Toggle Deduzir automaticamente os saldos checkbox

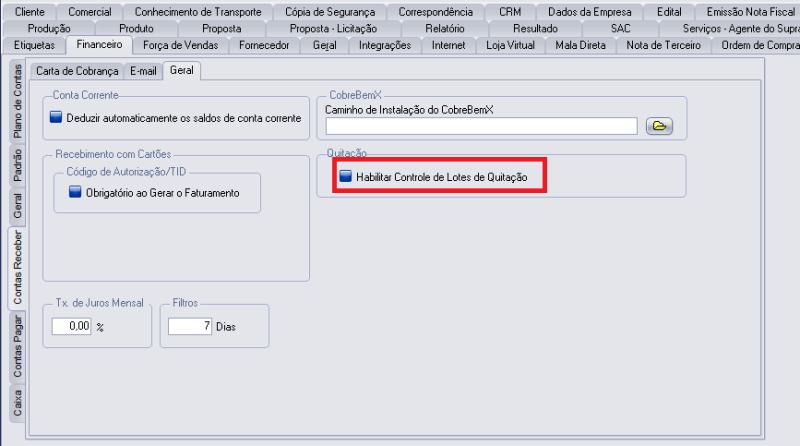56,118
